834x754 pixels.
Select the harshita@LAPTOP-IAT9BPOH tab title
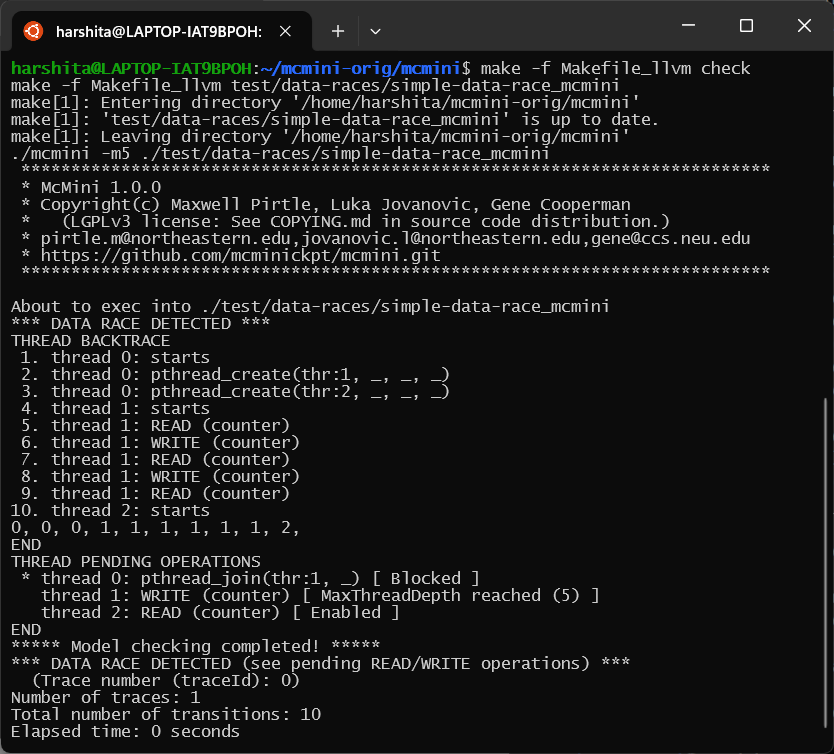[x=159, y=32]
